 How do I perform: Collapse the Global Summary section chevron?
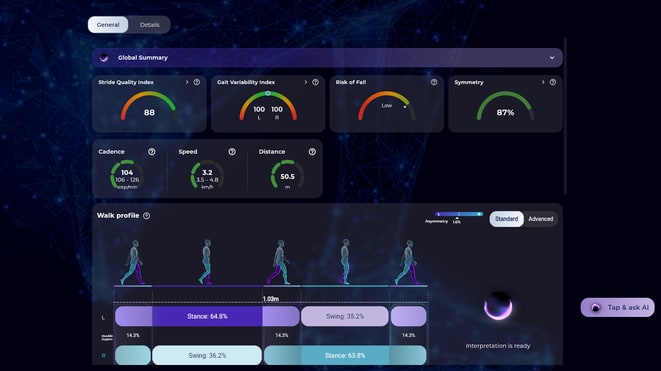552,58
